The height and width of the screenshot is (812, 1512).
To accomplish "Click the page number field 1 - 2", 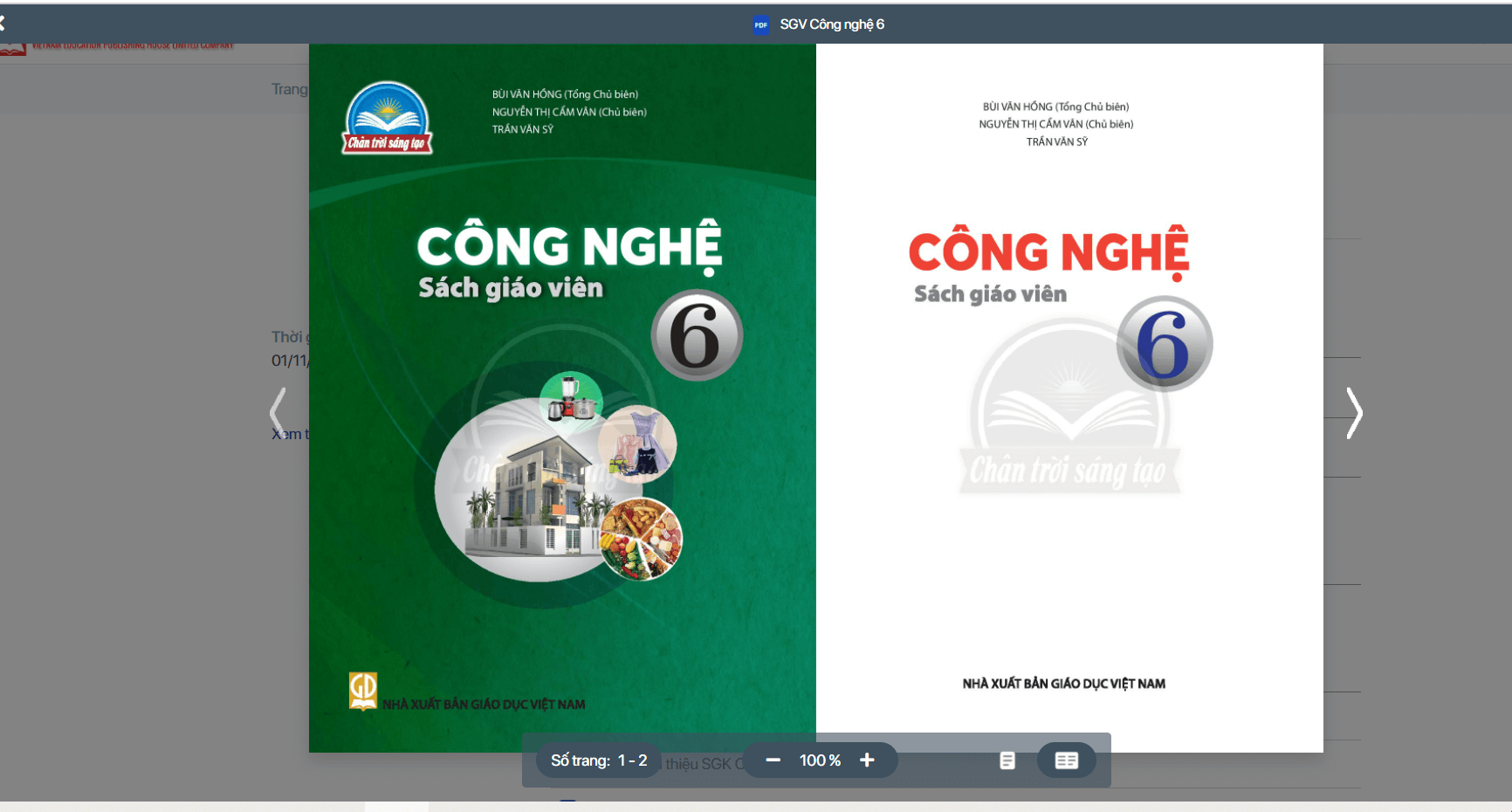I will pos(633,760).
